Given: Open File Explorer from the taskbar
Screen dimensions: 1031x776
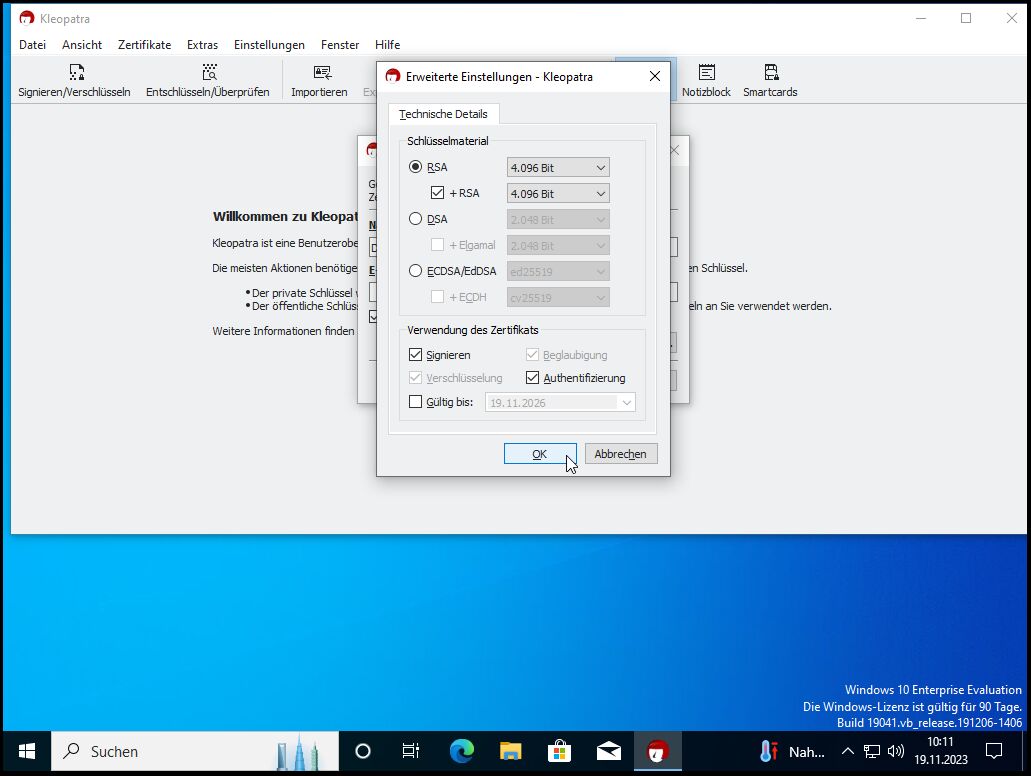Looking at the screenshot, I should [x=510, y=751].
